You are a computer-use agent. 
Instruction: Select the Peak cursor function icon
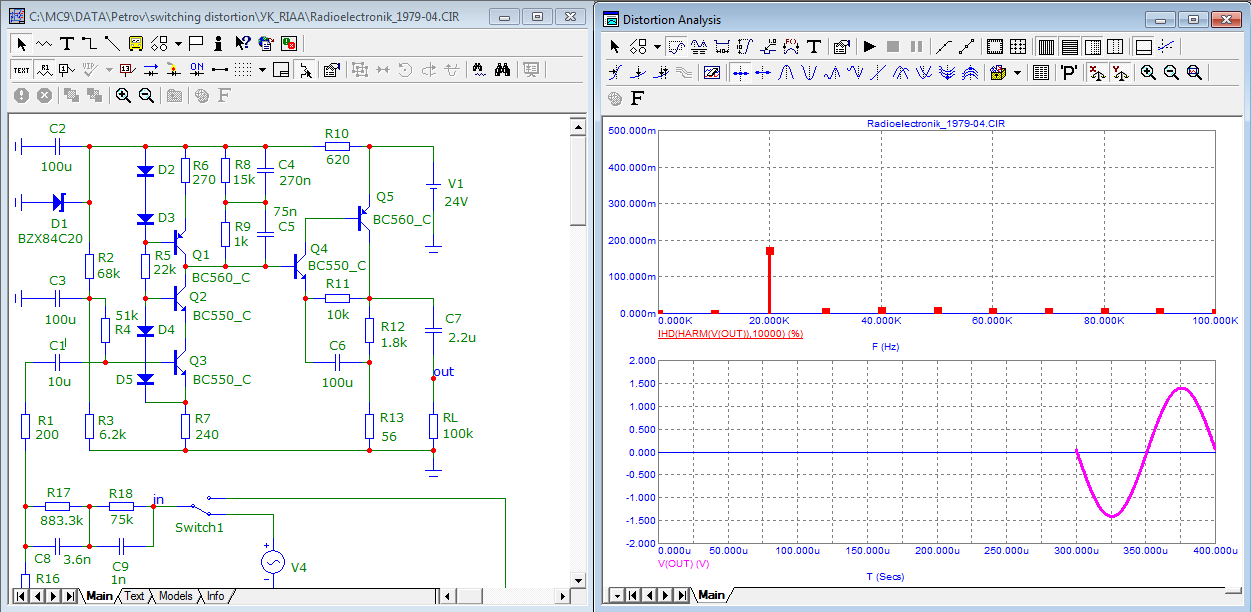coord(787,72)
